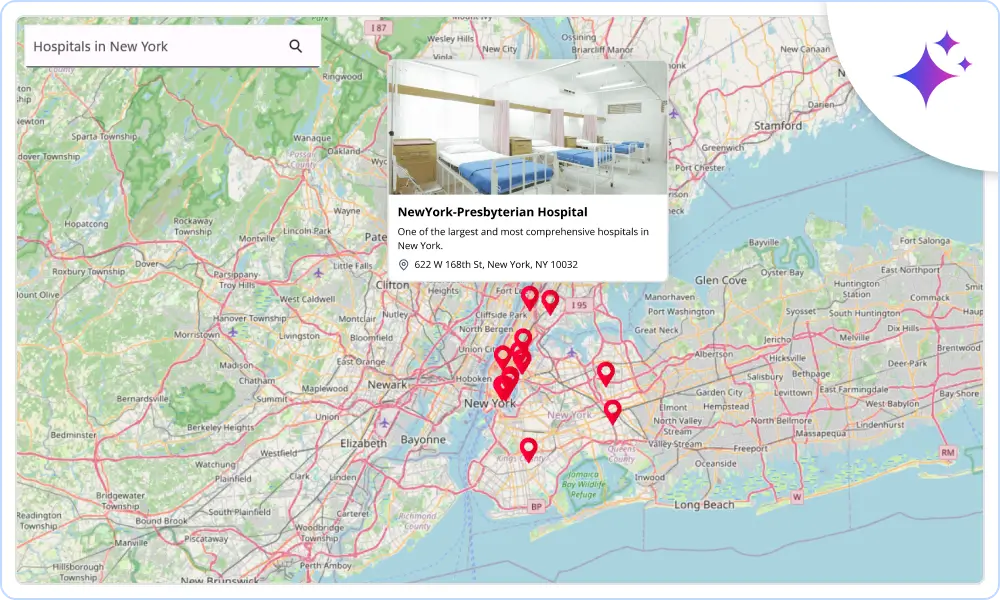Click the location pin icon beside the address

click(403, 265)
